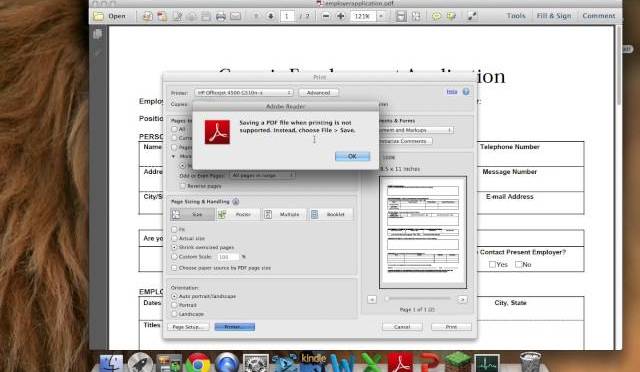Click the Help link in Print dialog
640x372 pixels.
tap(451, 92)
